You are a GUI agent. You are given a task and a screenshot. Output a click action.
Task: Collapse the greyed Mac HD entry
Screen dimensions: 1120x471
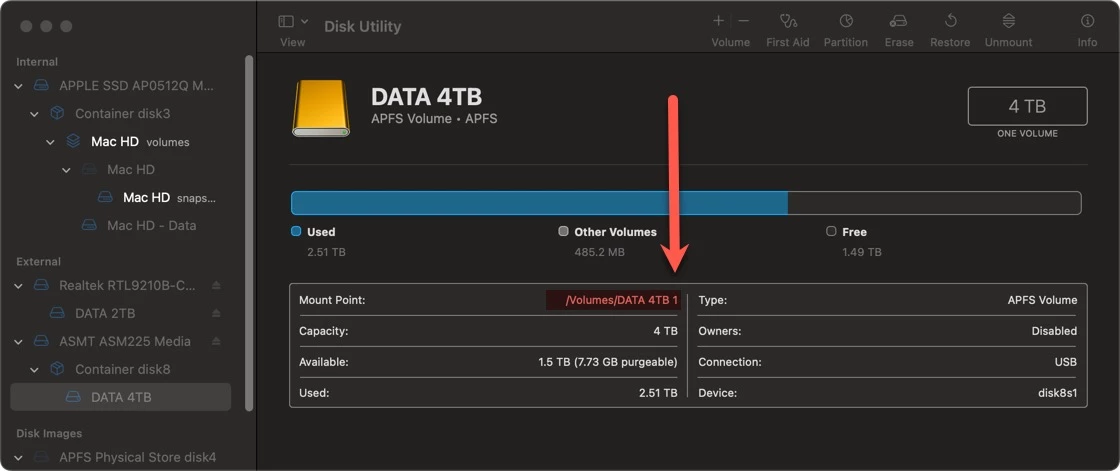pyautogui.click(x=66, y=170)
